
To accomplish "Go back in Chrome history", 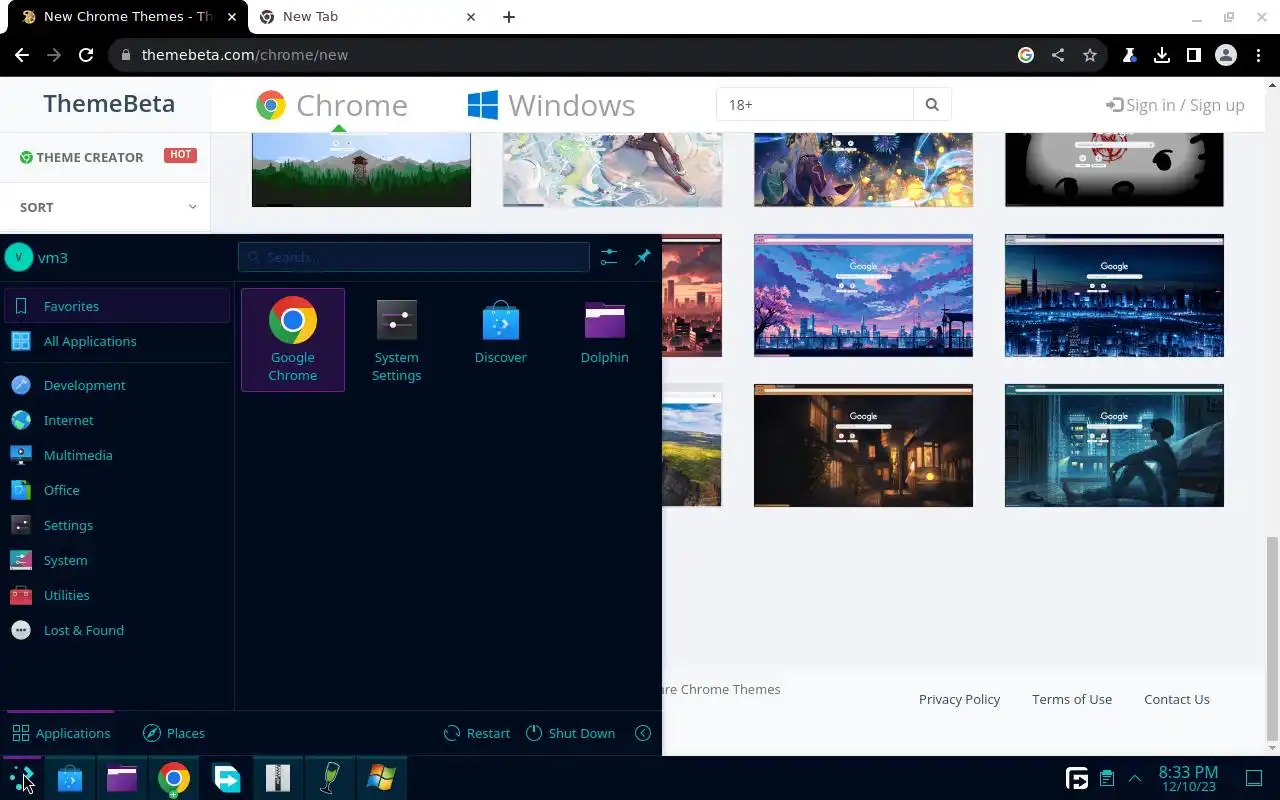I will (x=22, y=55).
